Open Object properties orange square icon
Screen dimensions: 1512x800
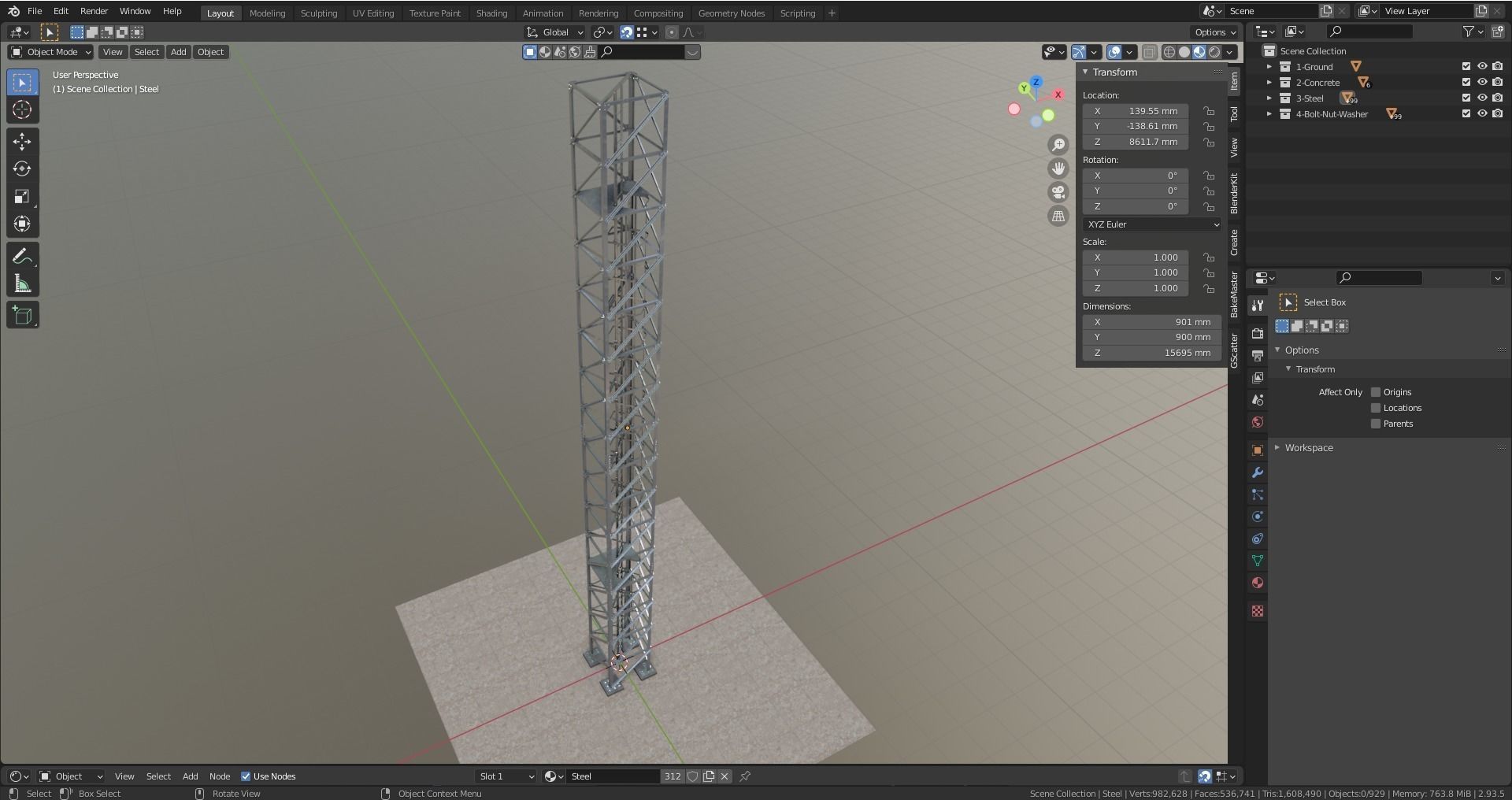click(1258, 450)
